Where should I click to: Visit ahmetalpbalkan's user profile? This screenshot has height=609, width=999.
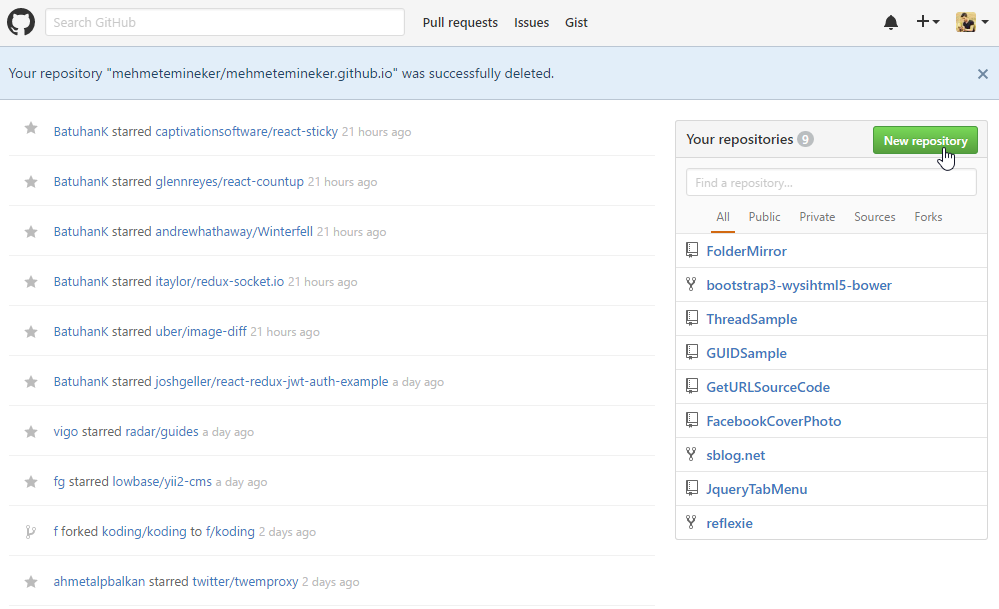(99, 582)
